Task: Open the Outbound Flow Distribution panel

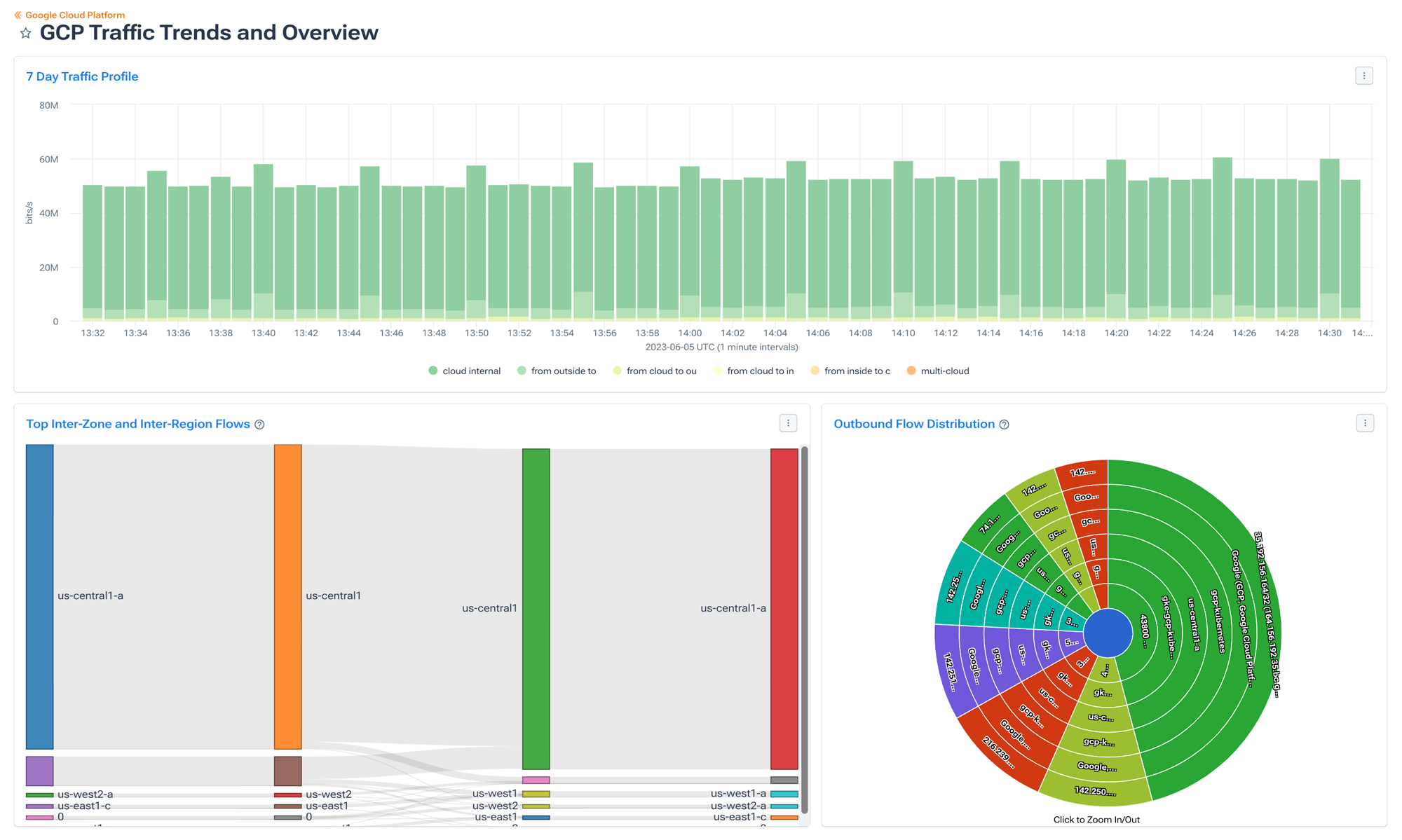Action: pos(913,424)
